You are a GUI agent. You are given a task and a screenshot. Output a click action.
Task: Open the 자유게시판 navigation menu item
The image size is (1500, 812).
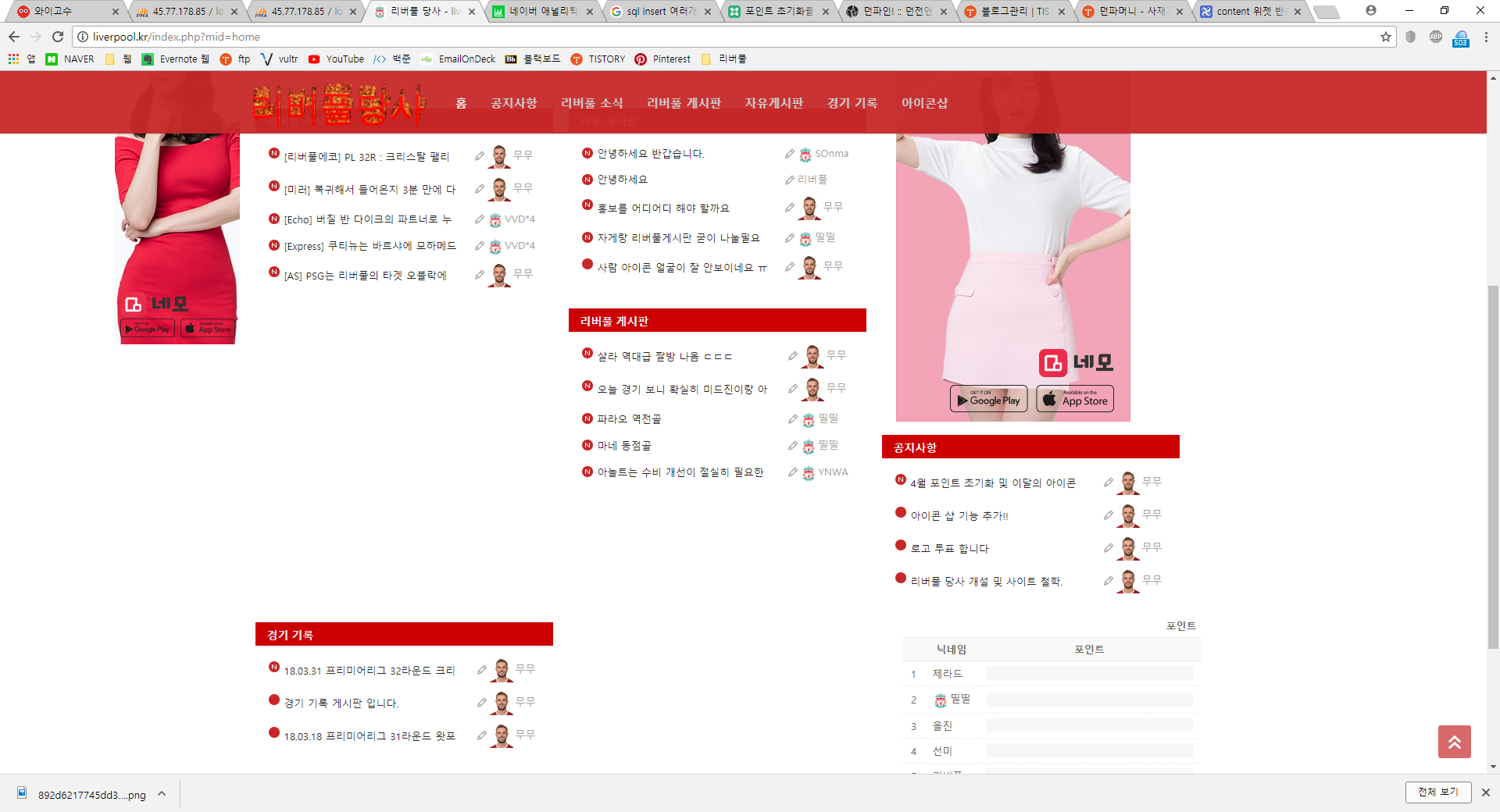pyautogui.click(x=773, y=103)
